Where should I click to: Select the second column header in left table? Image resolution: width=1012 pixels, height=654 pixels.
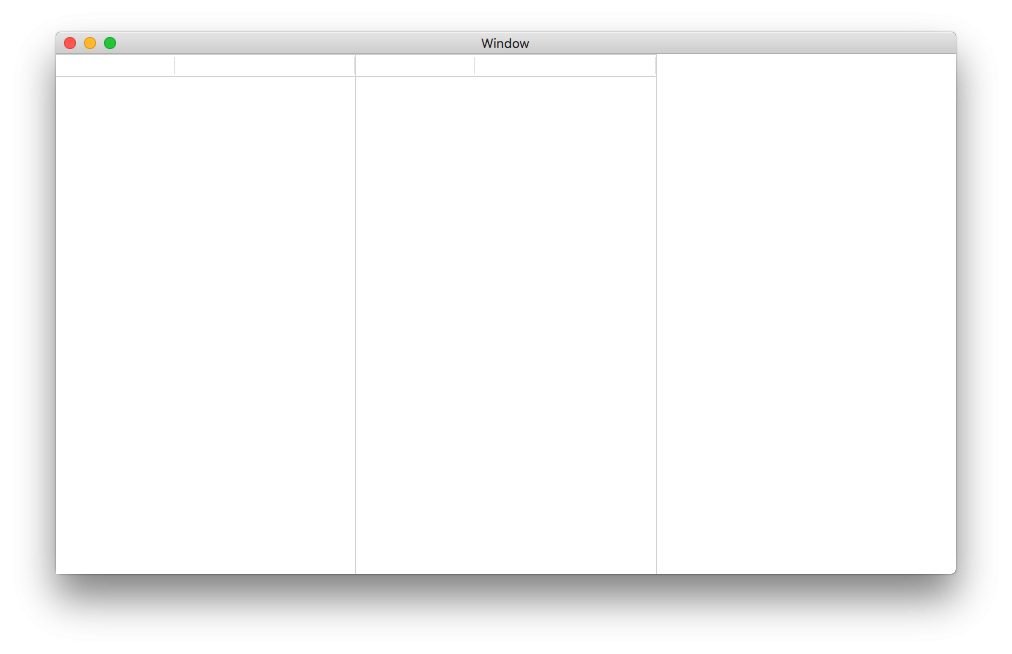pos(265,65)
